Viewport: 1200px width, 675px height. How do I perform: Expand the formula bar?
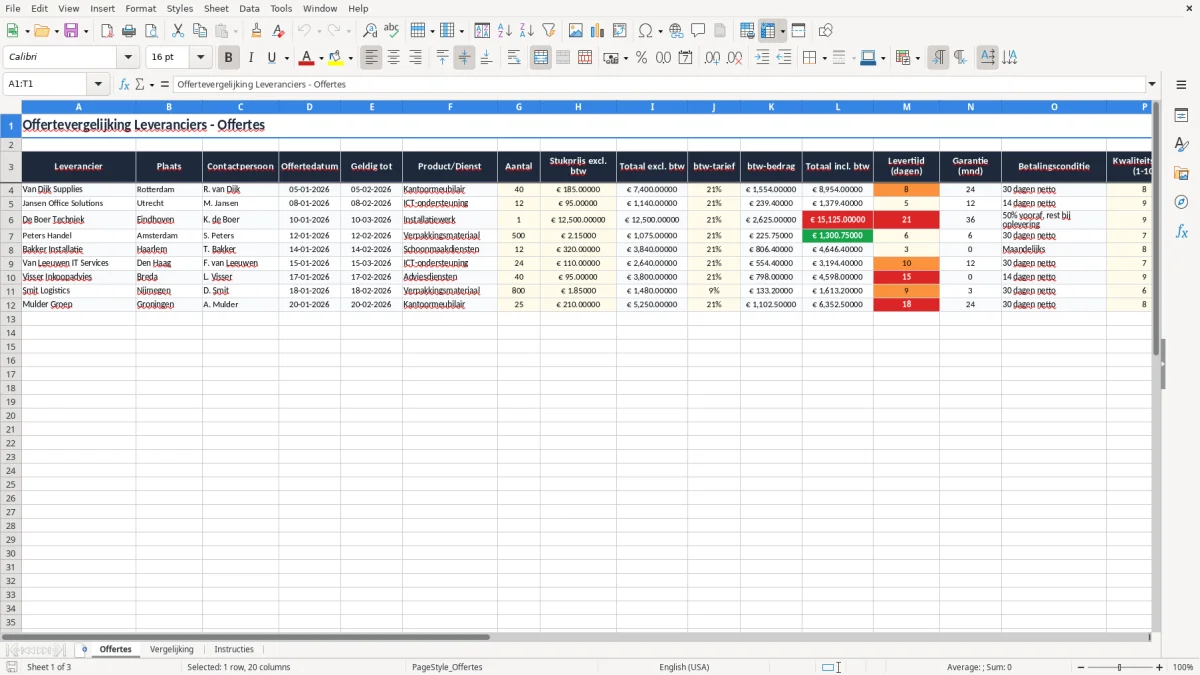coord(1152,84)
